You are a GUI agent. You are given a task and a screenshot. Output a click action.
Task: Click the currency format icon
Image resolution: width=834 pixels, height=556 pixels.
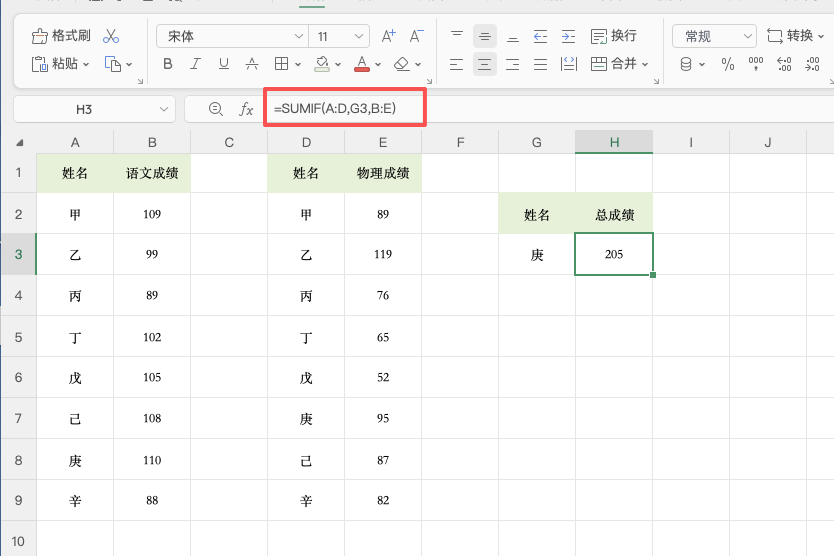[x=686, y=64]
